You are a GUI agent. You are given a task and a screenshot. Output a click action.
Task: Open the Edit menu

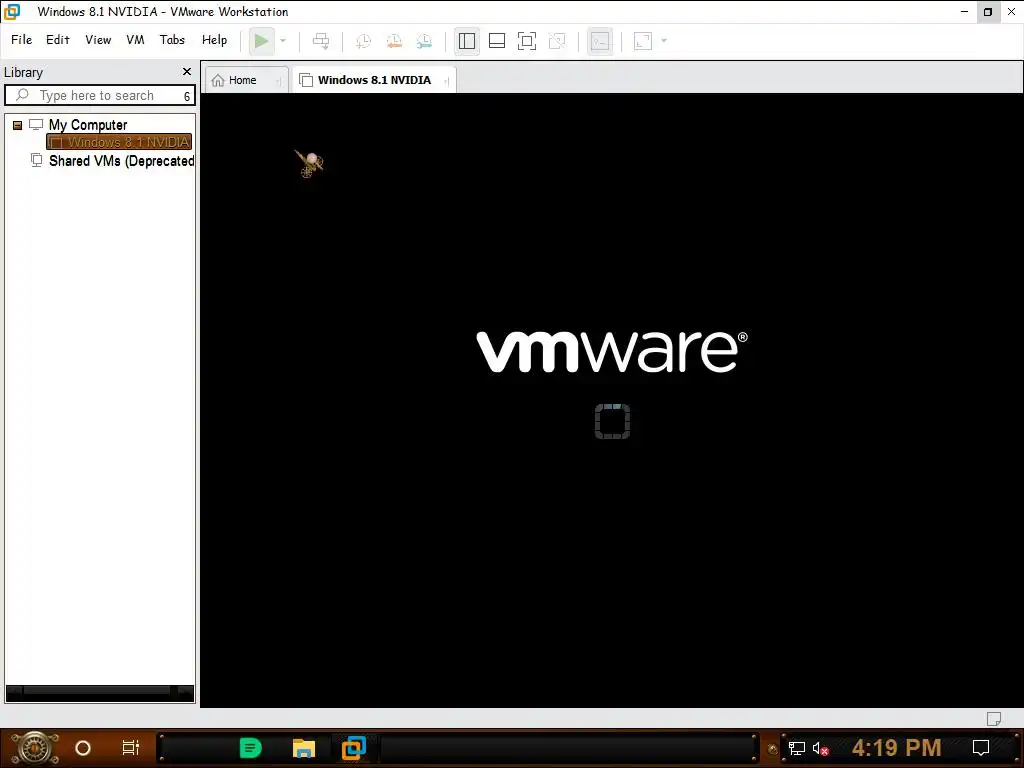pos(57,40)
